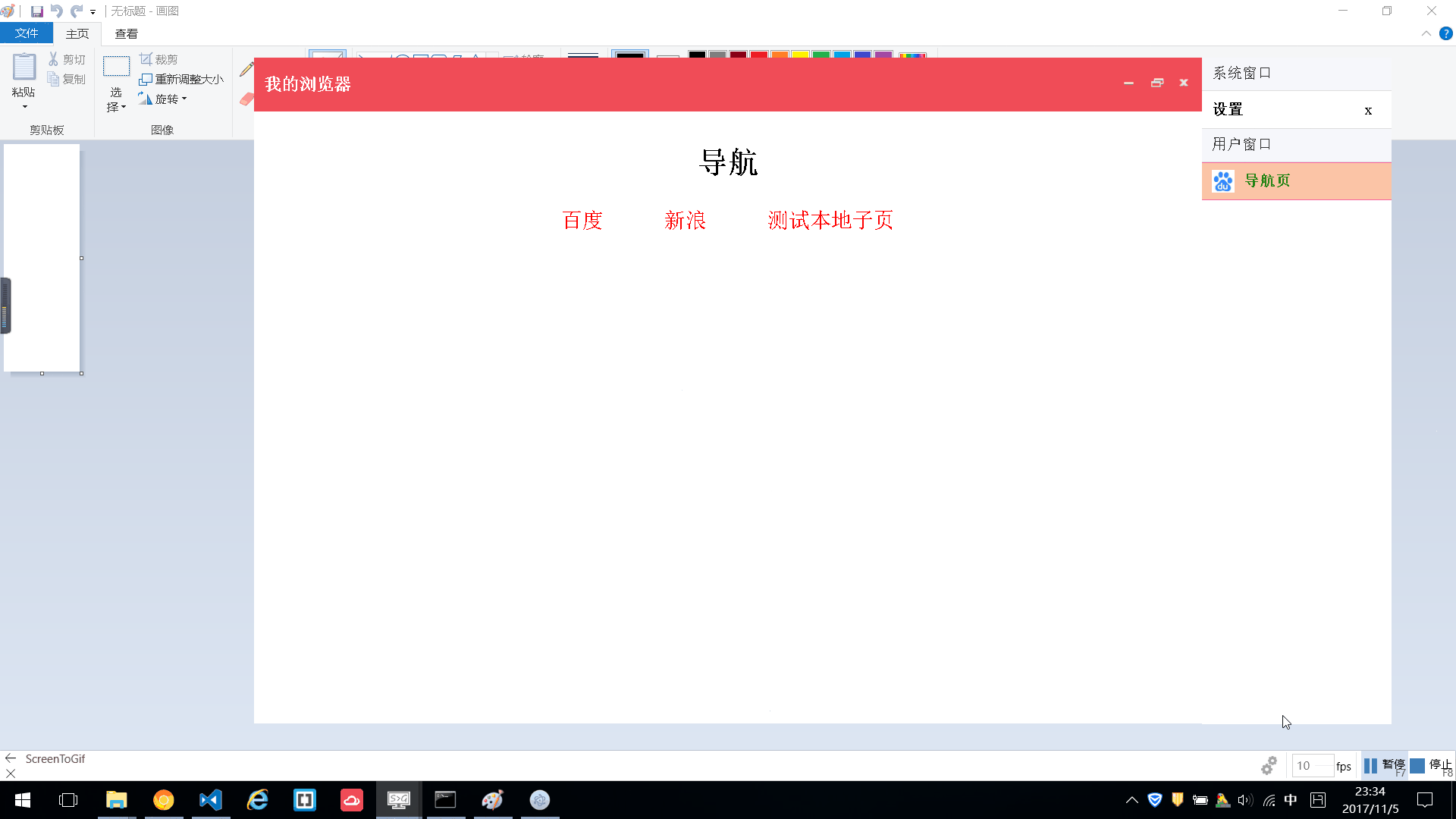Switch to Paint via its taskbar icon
Viewport: 1456px width, 819px height.
point(493,800)
